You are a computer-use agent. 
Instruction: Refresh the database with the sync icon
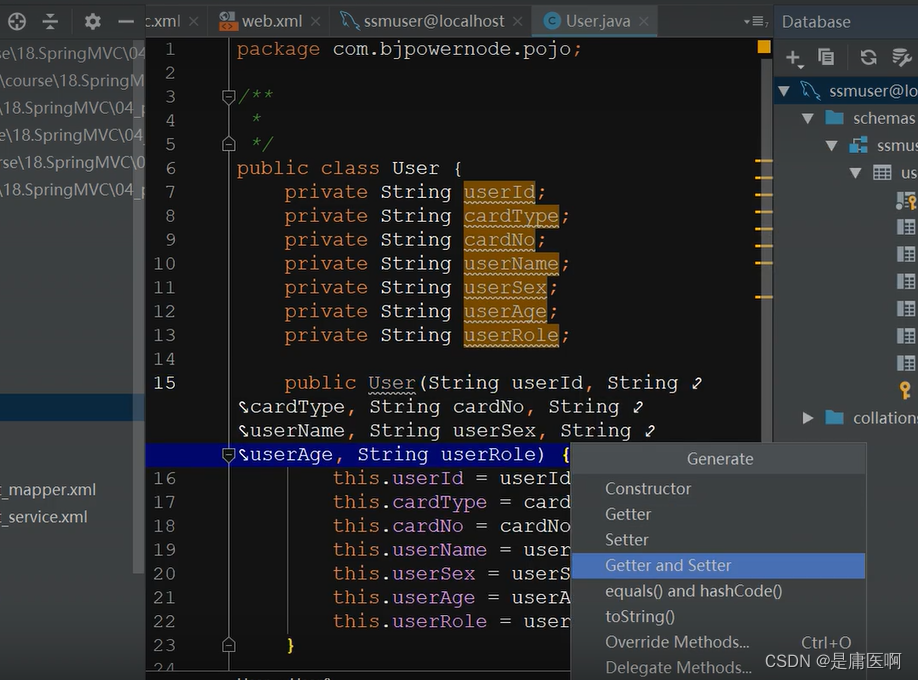tap(868, 57)
